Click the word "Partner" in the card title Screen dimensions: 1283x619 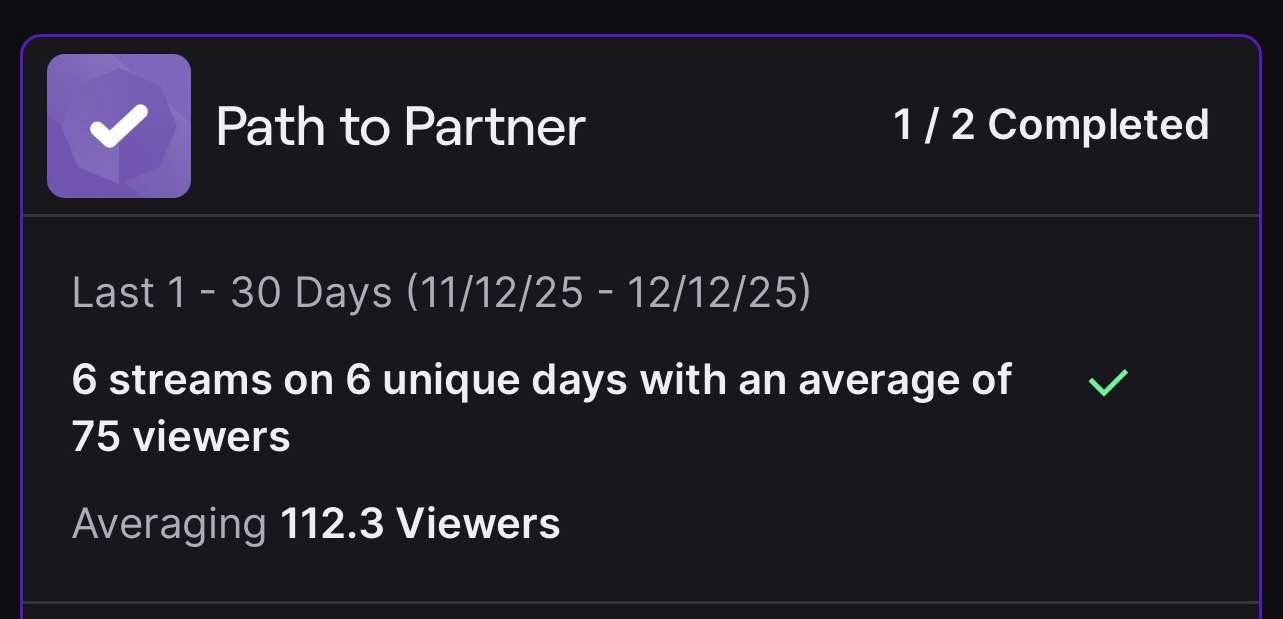(x=494, y=127)
